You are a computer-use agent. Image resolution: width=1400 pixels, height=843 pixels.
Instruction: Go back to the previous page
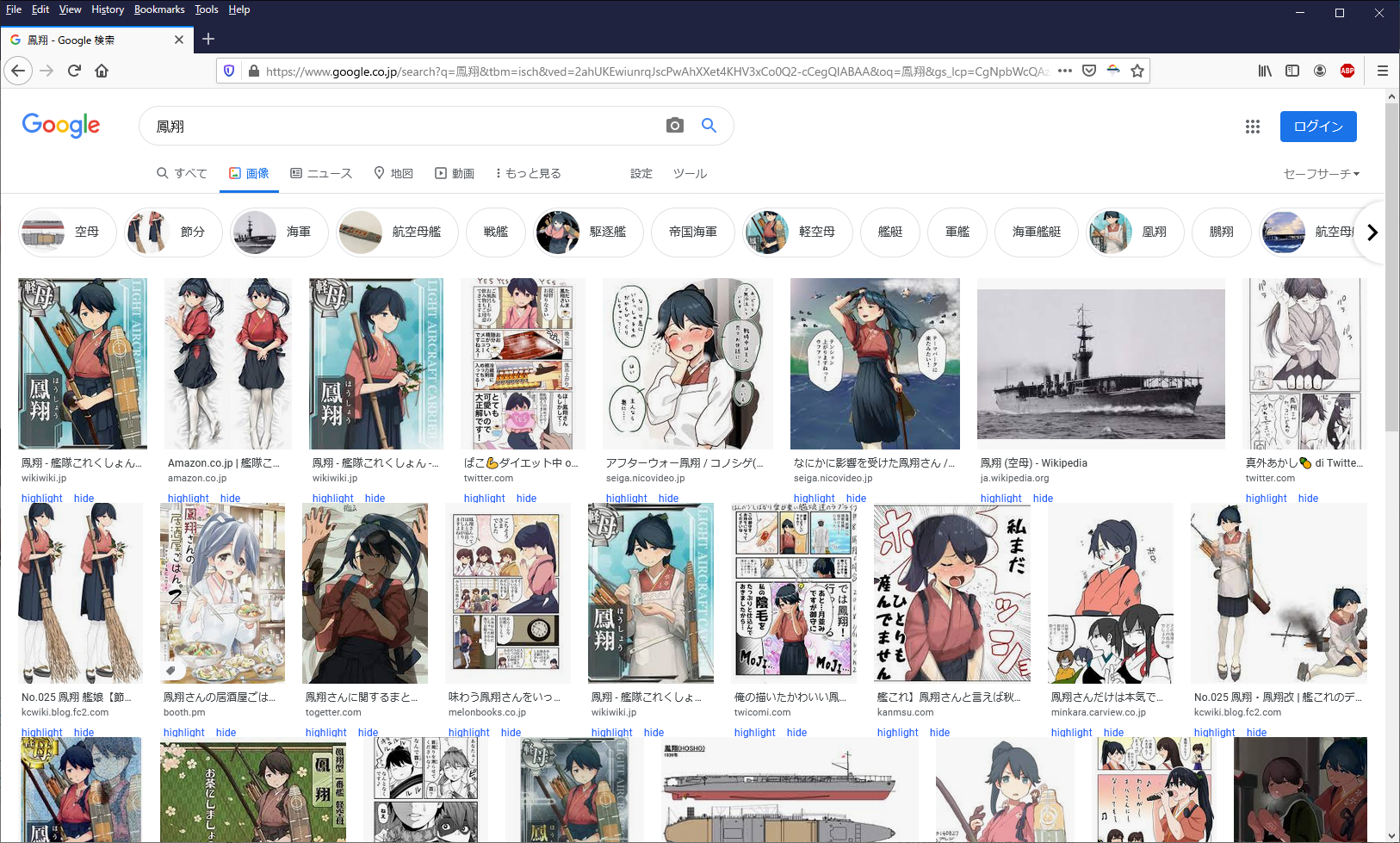(18, 71)
